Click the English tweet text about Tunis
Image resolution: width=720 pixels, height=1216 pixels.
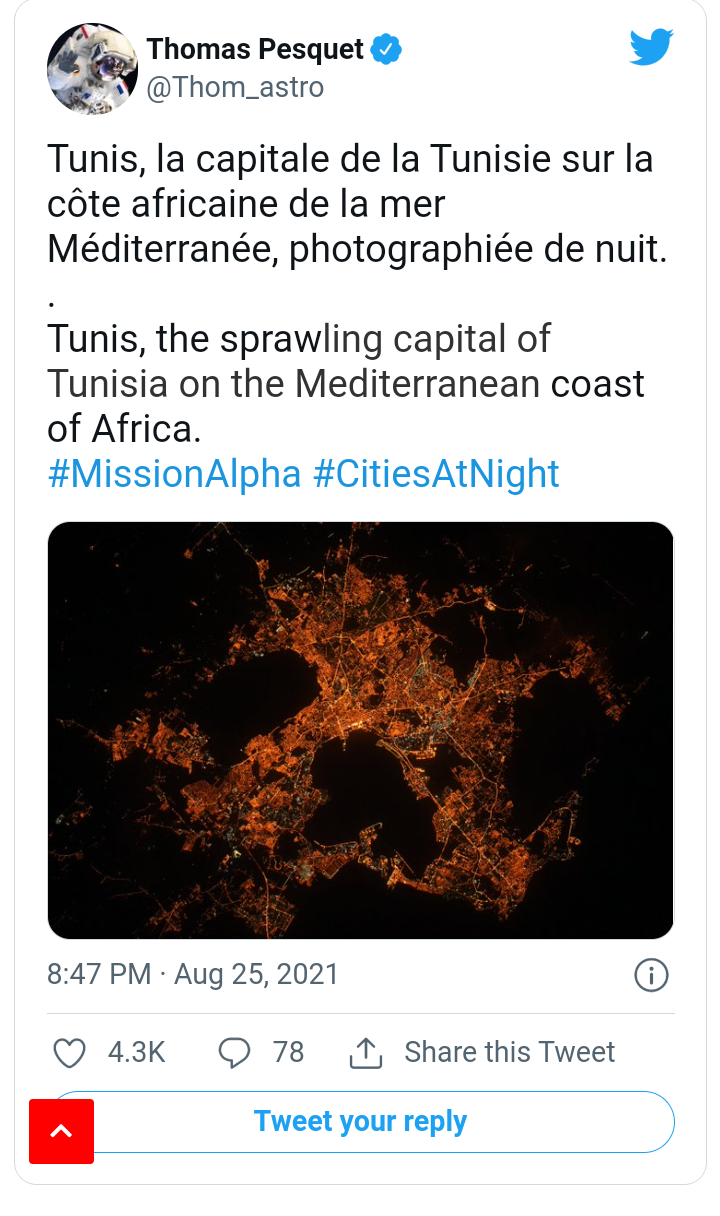pyautogui.click(x=346, y=384)
